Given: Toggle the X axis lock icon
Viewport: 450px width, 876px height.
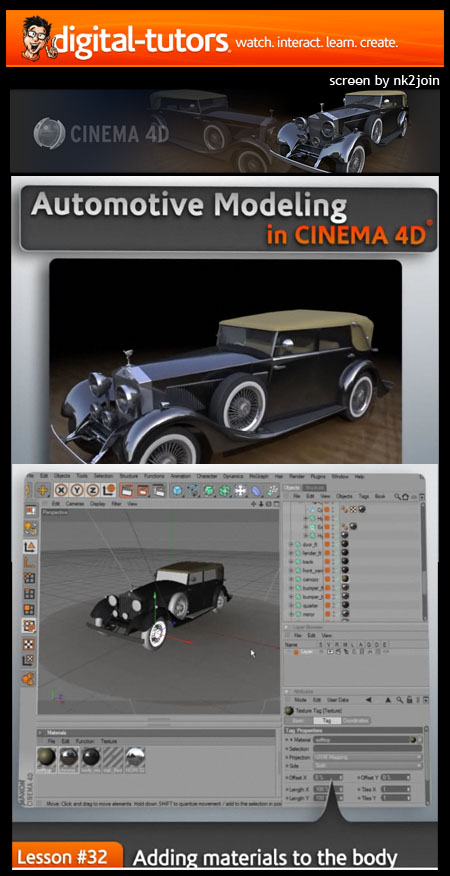Looking at the screenshot, I should pos(61,491).
